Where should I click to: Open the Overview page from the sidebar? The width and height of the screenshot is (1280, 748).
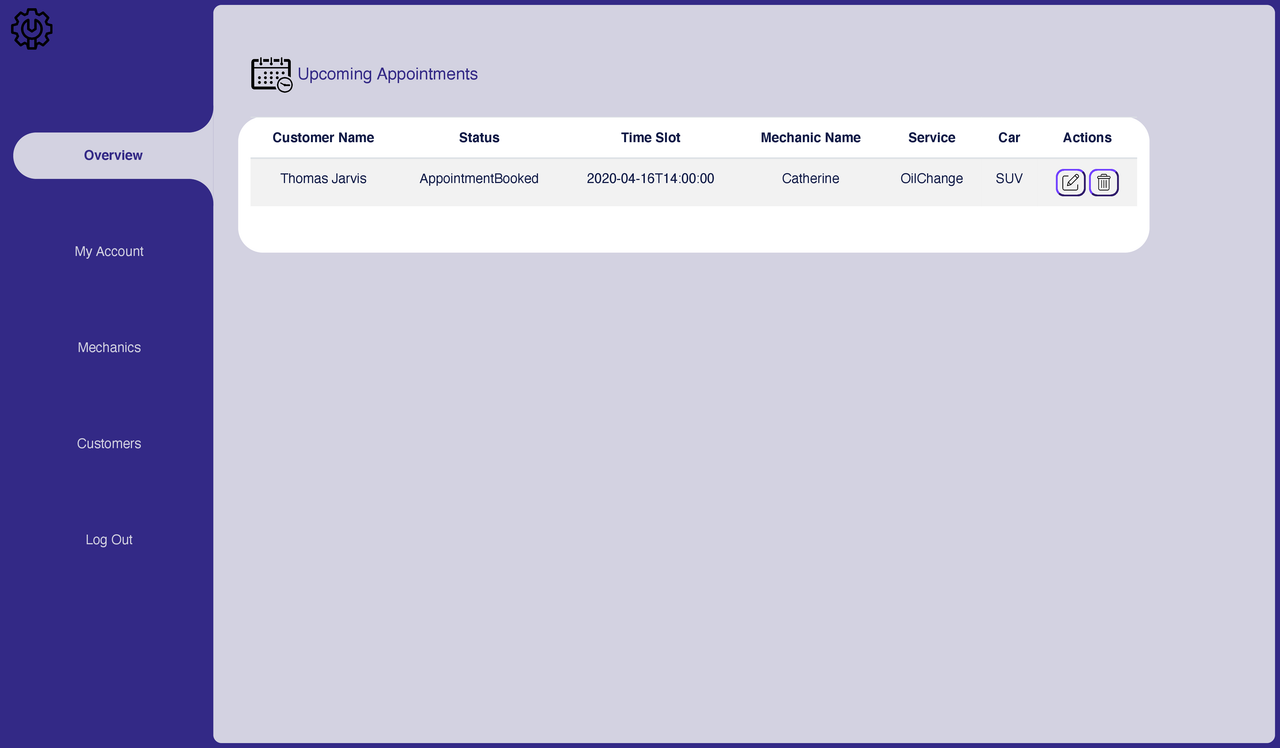tap(113, 155)
